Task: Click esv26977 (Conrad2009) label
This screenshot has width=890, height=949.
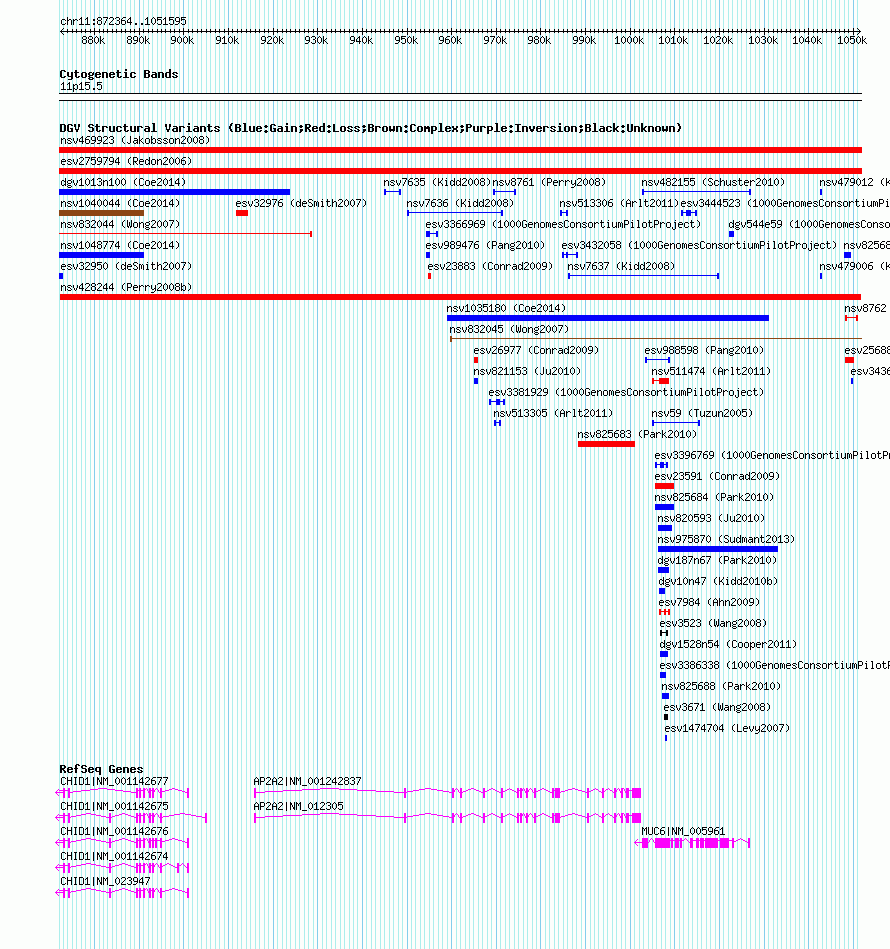Action: [536, 350]
